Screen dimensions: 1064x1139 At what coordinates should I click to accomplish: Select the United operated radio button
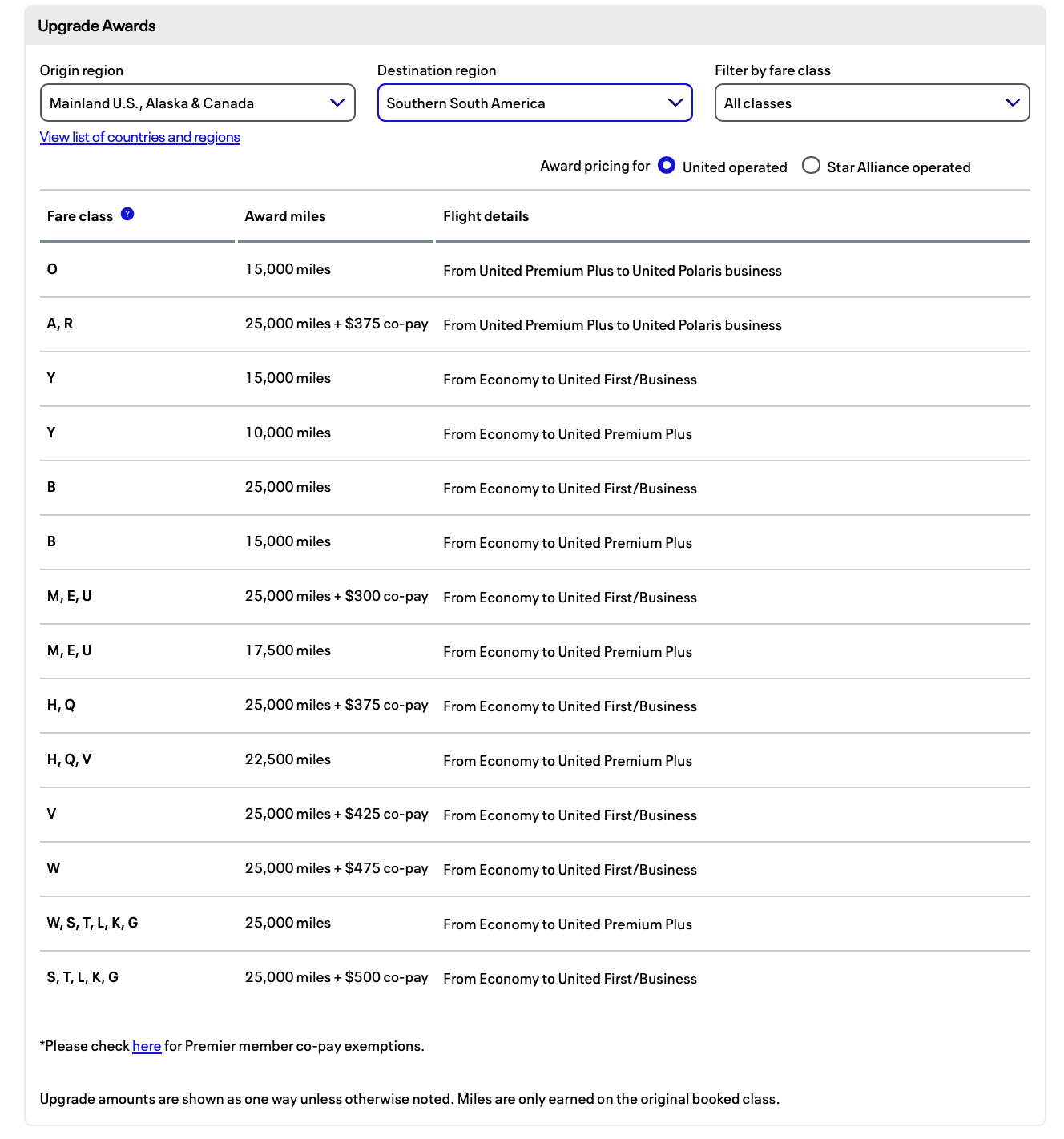[x=667, y=166]
